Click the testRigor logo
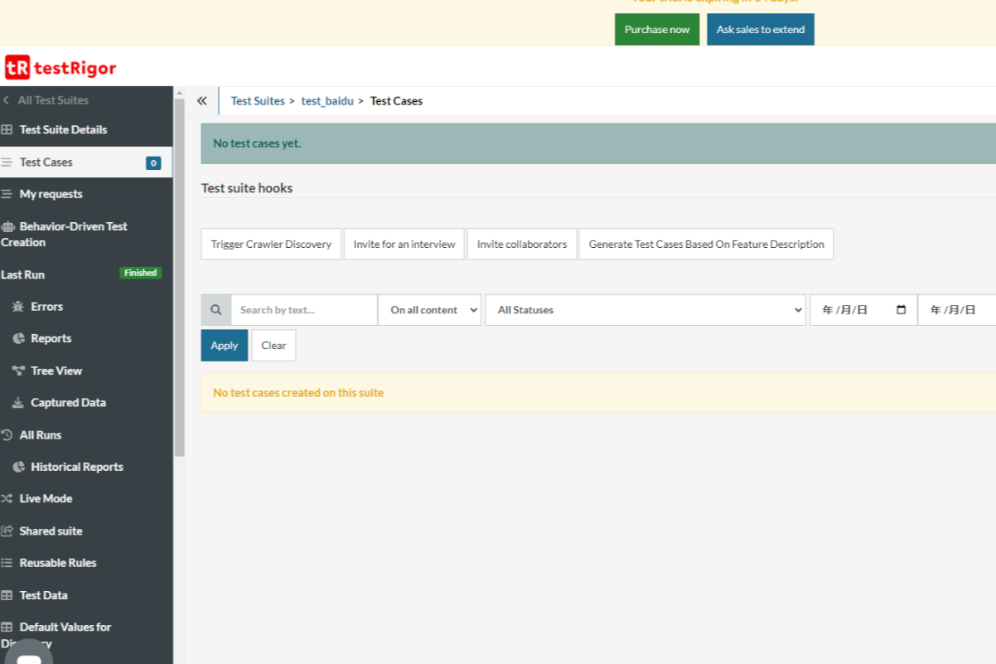The image size is (996, 664). [61, 67]
